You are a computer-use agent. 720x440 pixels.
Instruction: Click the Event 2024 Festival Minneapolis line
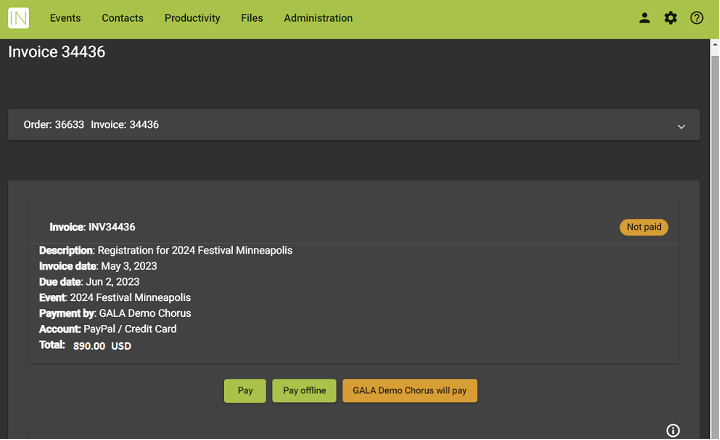click(x=115, y=297)
